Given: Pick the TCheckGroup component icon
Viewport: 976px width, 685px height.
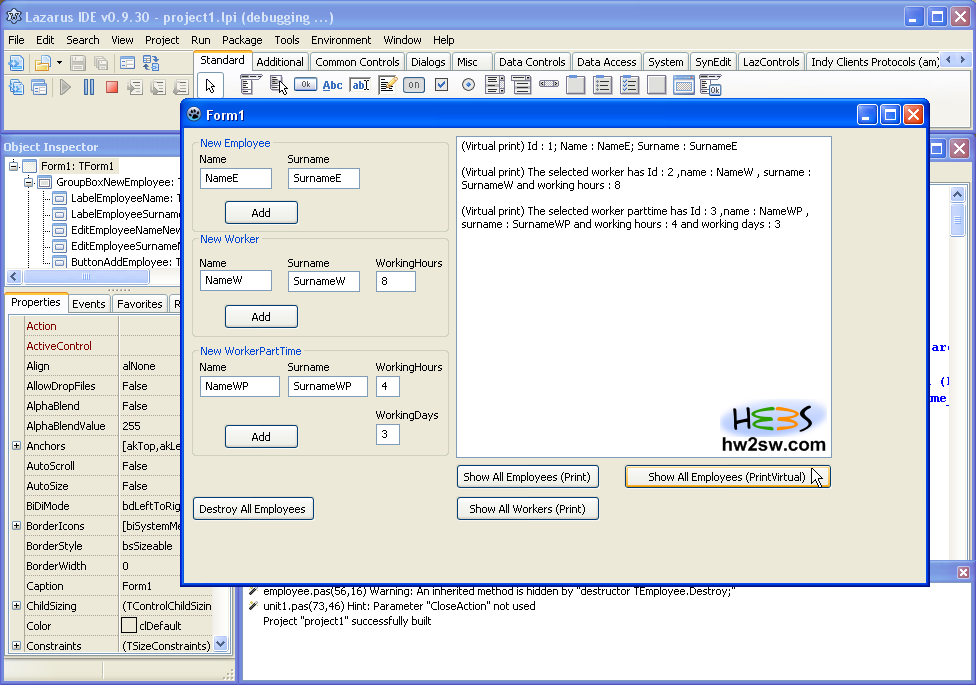Looking at the screenshot, I should click(629, 85).
